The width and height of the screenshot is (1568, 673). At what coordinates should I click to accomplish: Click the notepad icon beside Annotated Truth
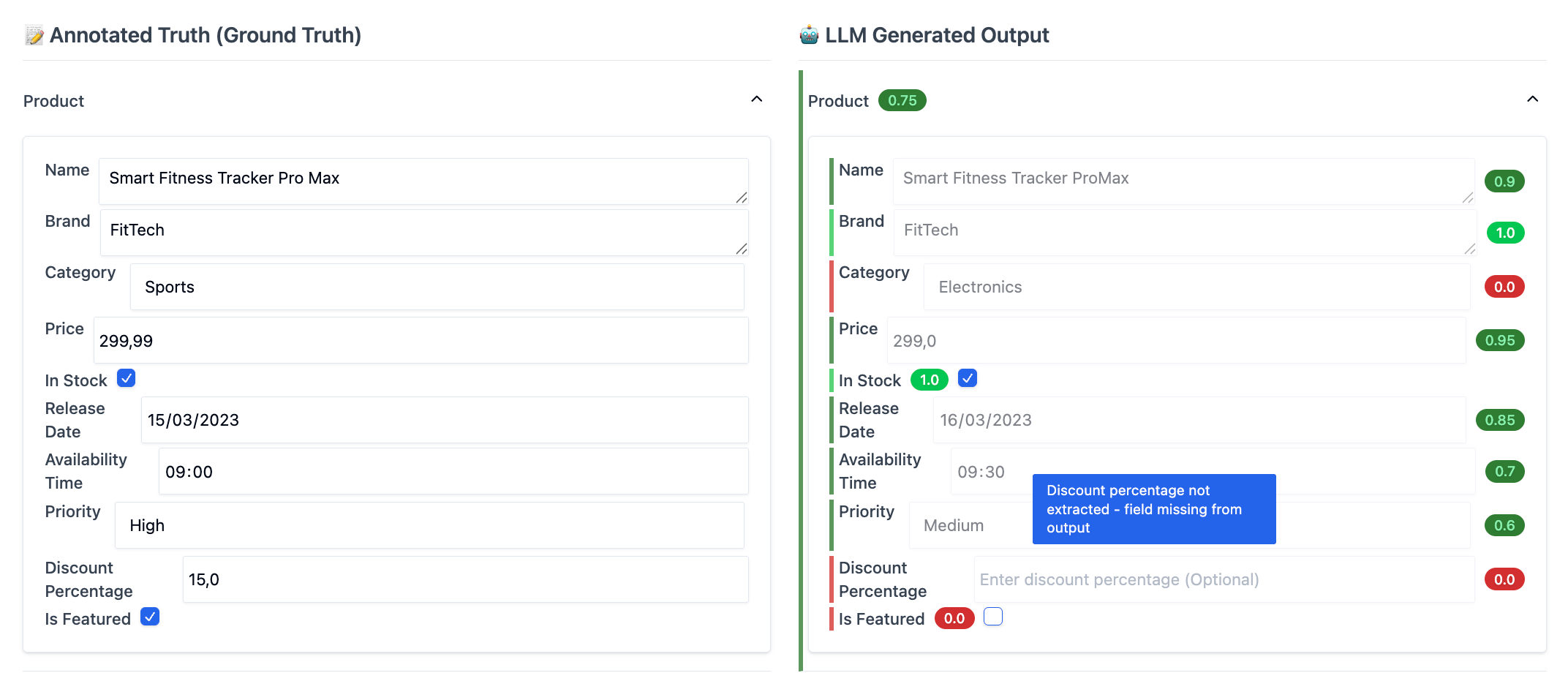click(x=34, y=35)
